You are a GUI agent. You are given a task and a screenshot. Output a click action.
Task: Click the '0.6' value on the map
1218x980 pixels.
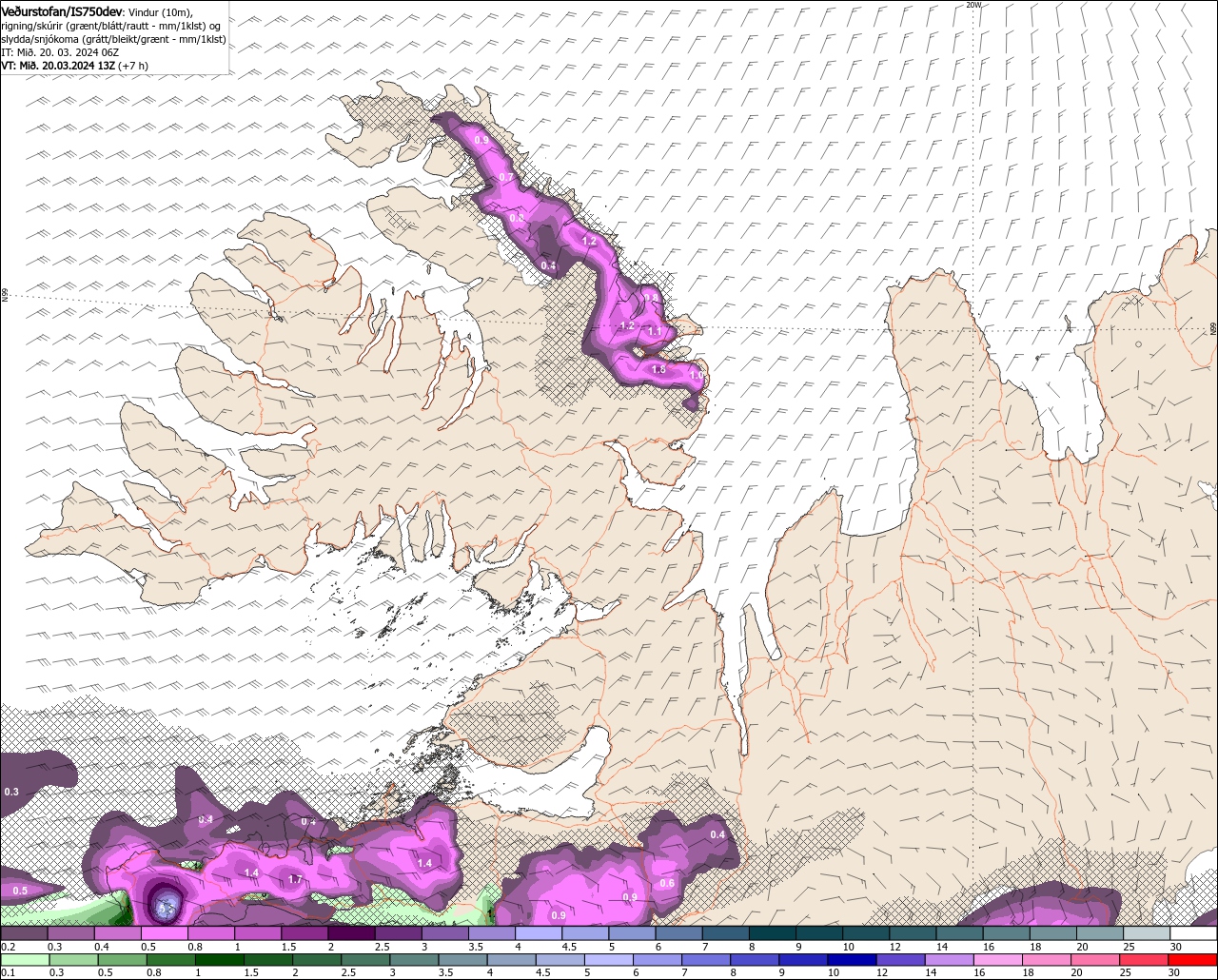667,883
